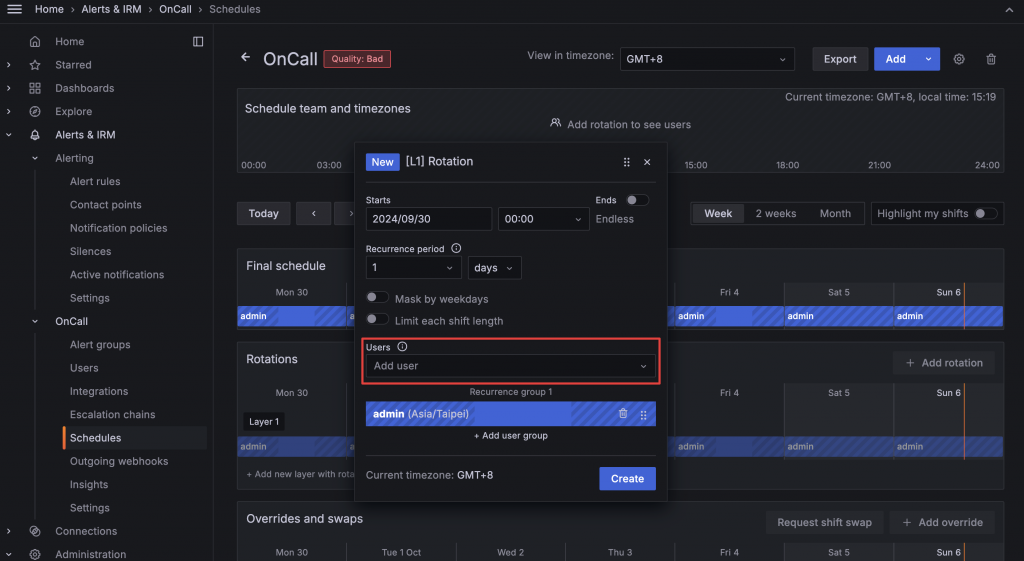Click the Today button
This screenshot has height=561, width=1024.
[x=263, y=214]
